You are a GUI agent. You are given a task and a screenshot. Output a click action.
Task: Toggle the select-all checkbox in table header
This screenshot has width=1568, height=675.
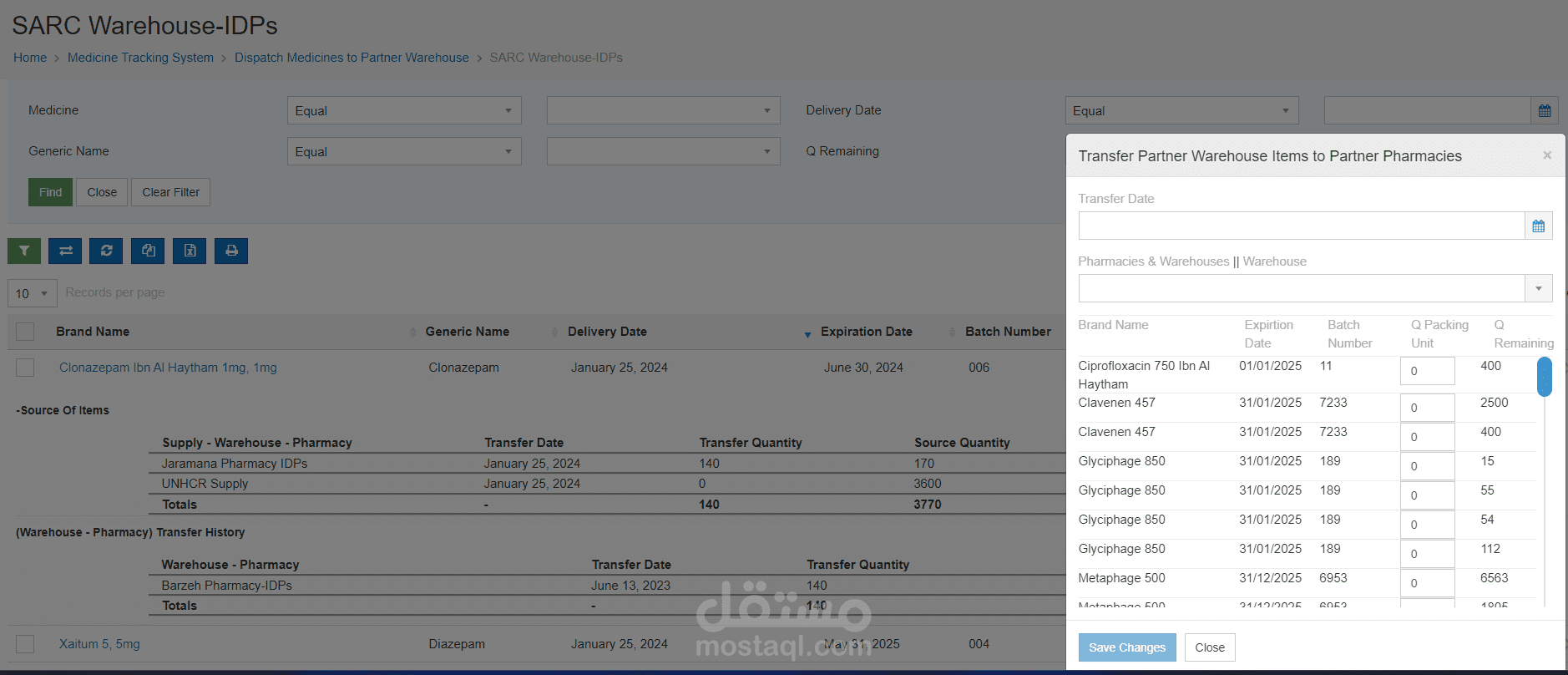[x=25, y=332]
